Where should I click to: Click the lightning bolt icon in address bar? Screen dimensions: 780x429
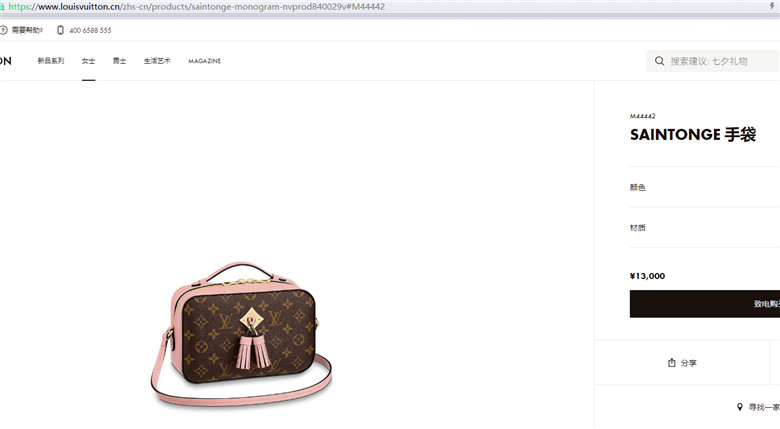773,6
